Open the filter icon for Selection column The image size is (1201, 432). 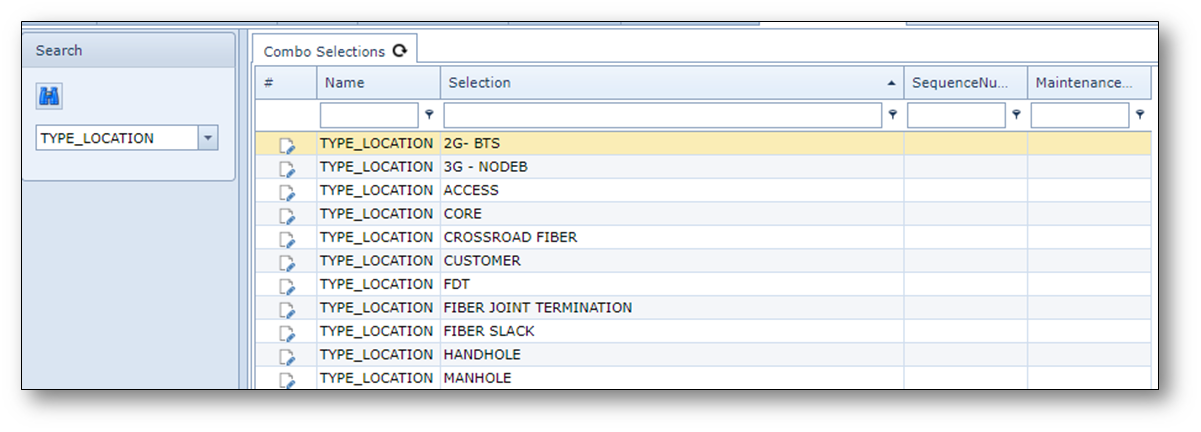pyautogui.click(x=892, y=116)
